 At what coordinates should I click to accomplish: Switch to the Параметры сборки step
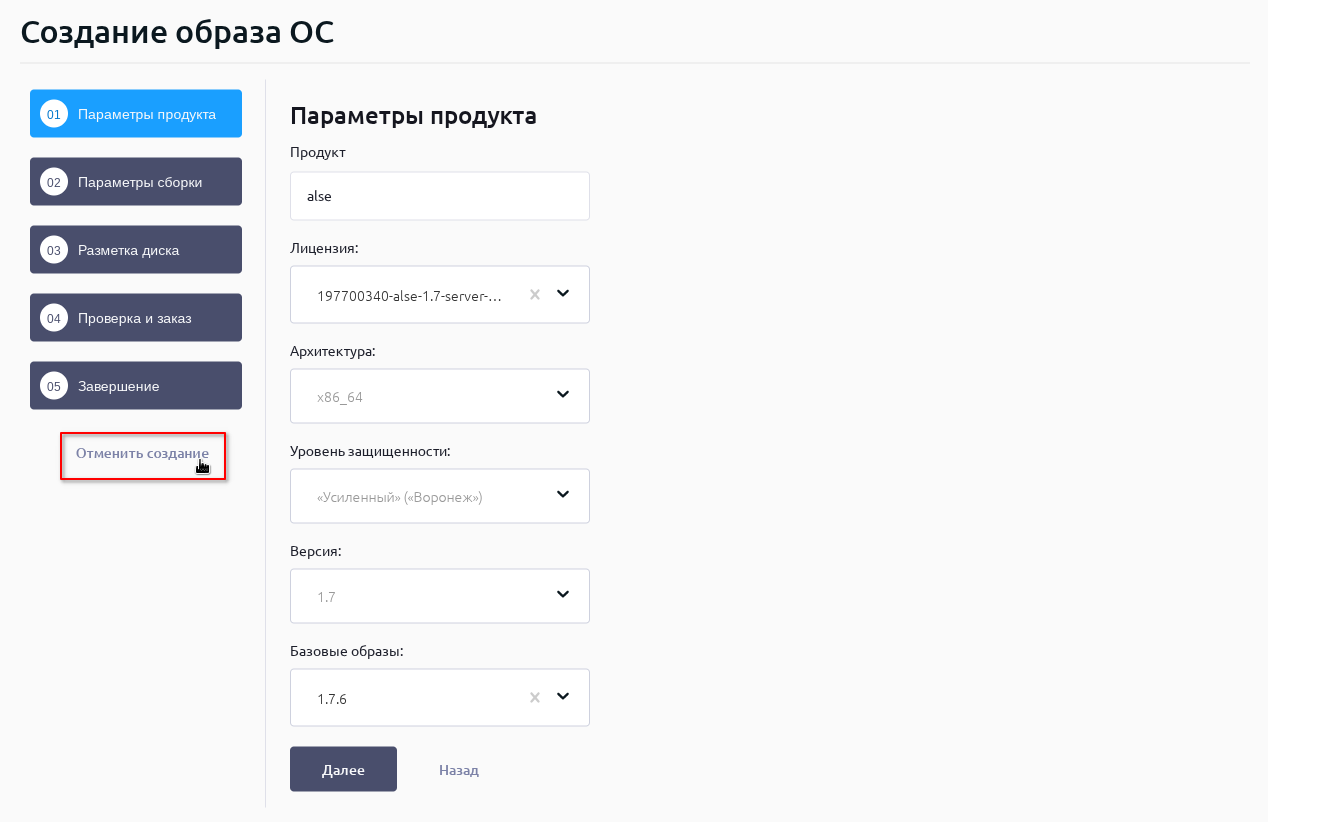140,182
